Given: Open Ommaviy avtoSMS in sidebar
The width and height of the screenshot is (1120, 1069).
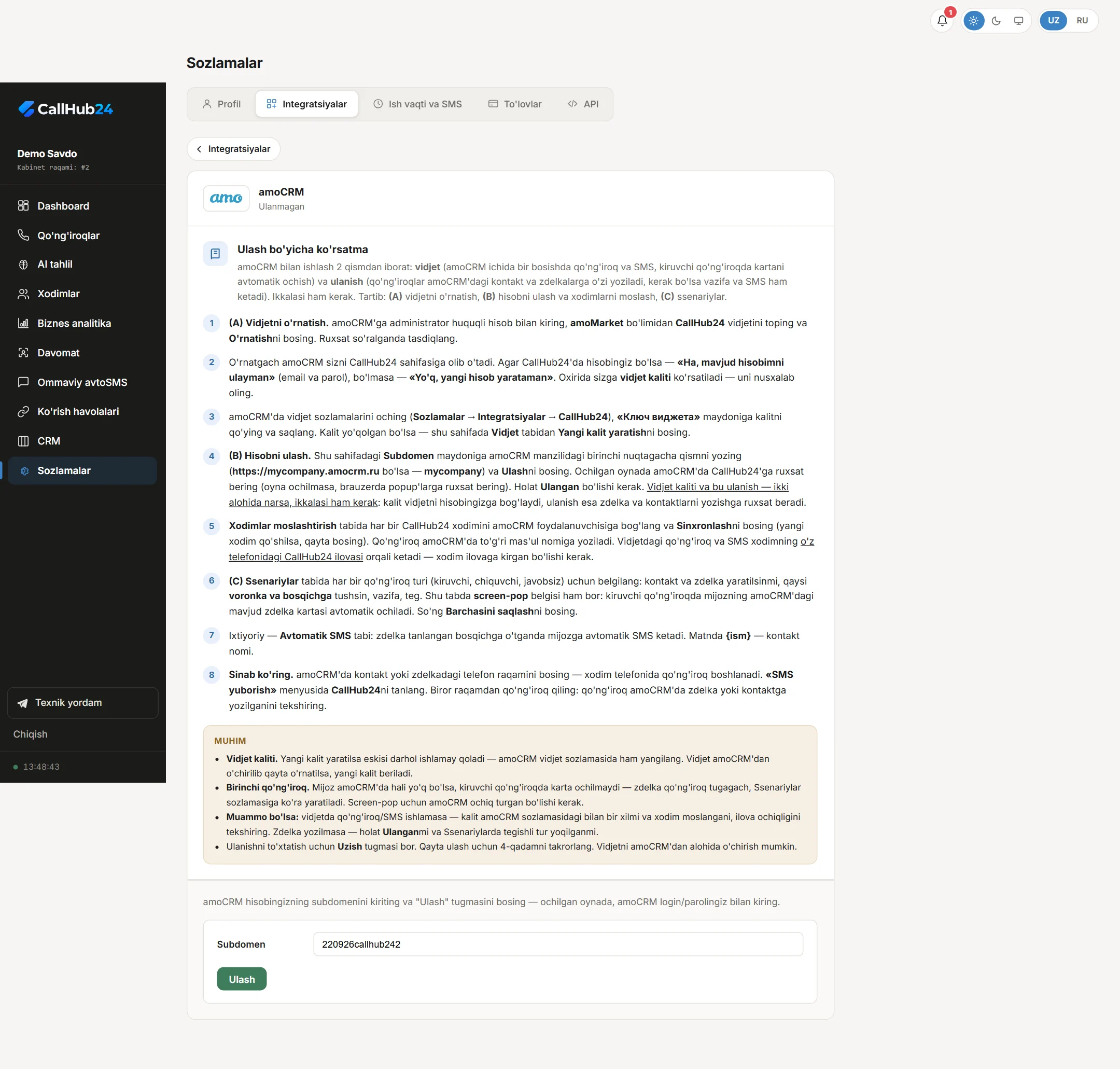Looking at the screenshot, I should [82, 382].
